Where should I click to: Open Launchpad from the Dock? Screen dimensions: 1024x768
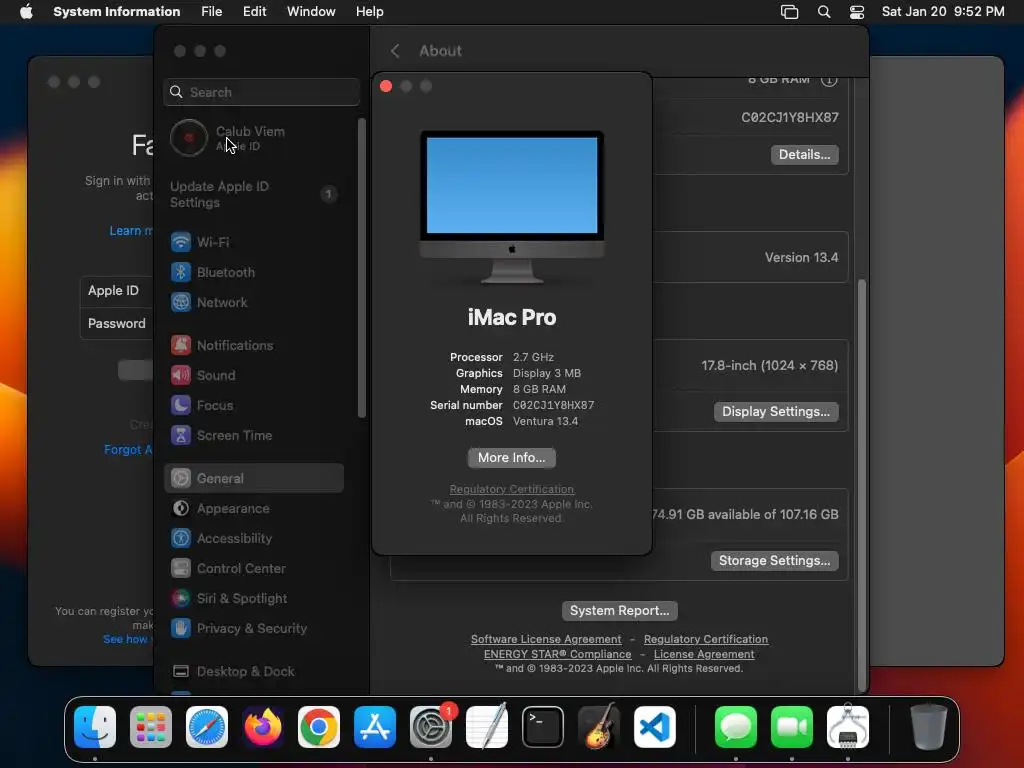[151, 727]
